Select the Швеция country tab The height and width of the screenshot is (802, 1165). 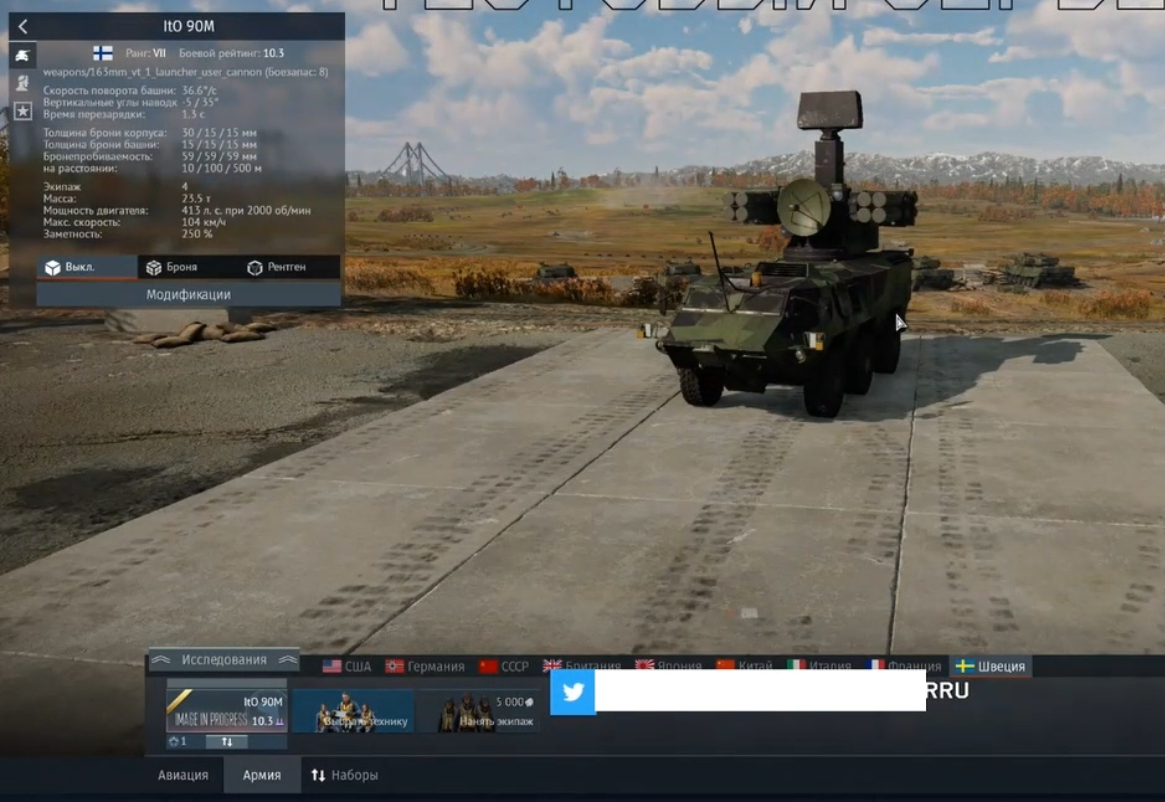click(x=991, y=666)
